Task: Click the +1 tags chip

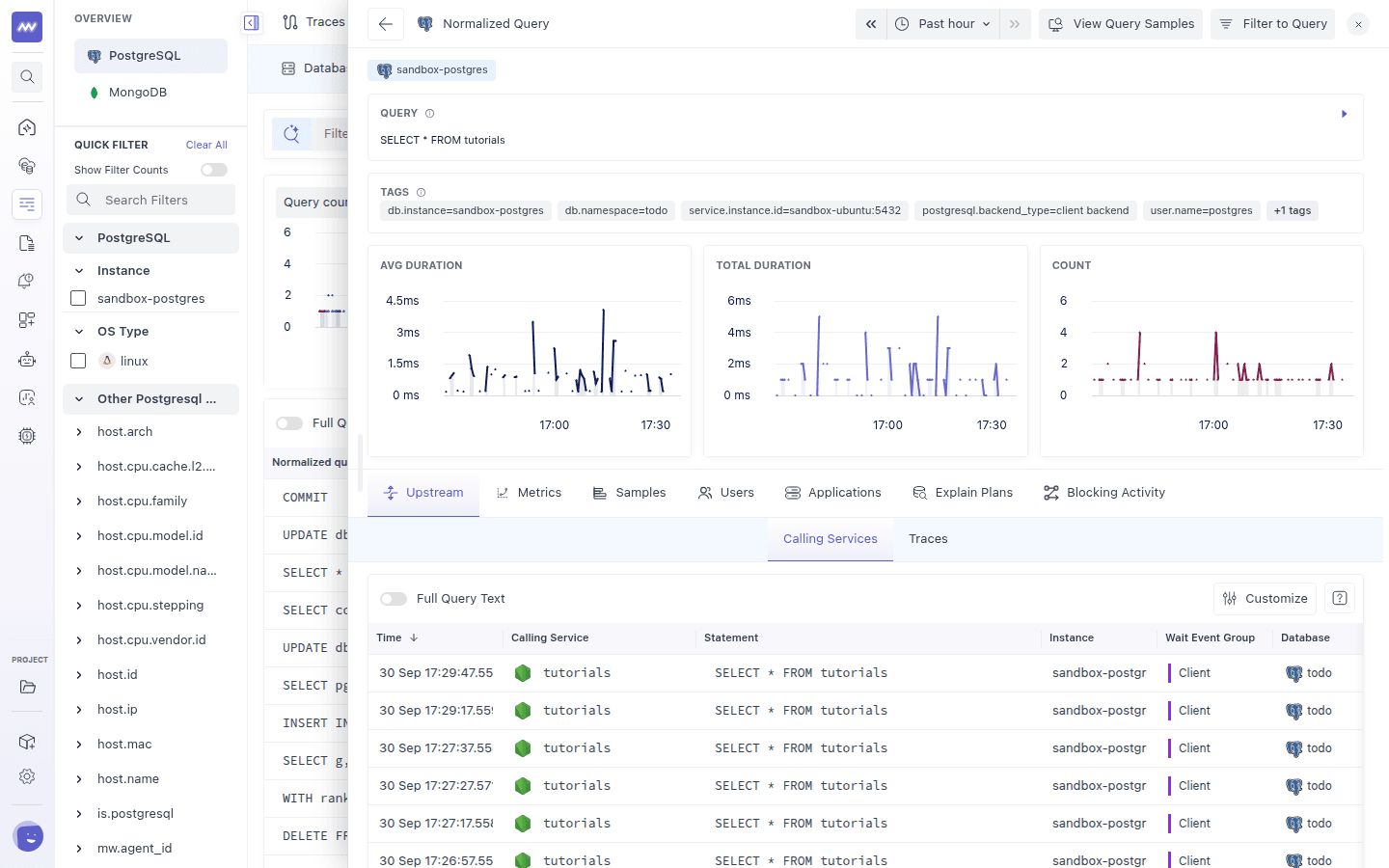Action: click(x=1293, y=211)
